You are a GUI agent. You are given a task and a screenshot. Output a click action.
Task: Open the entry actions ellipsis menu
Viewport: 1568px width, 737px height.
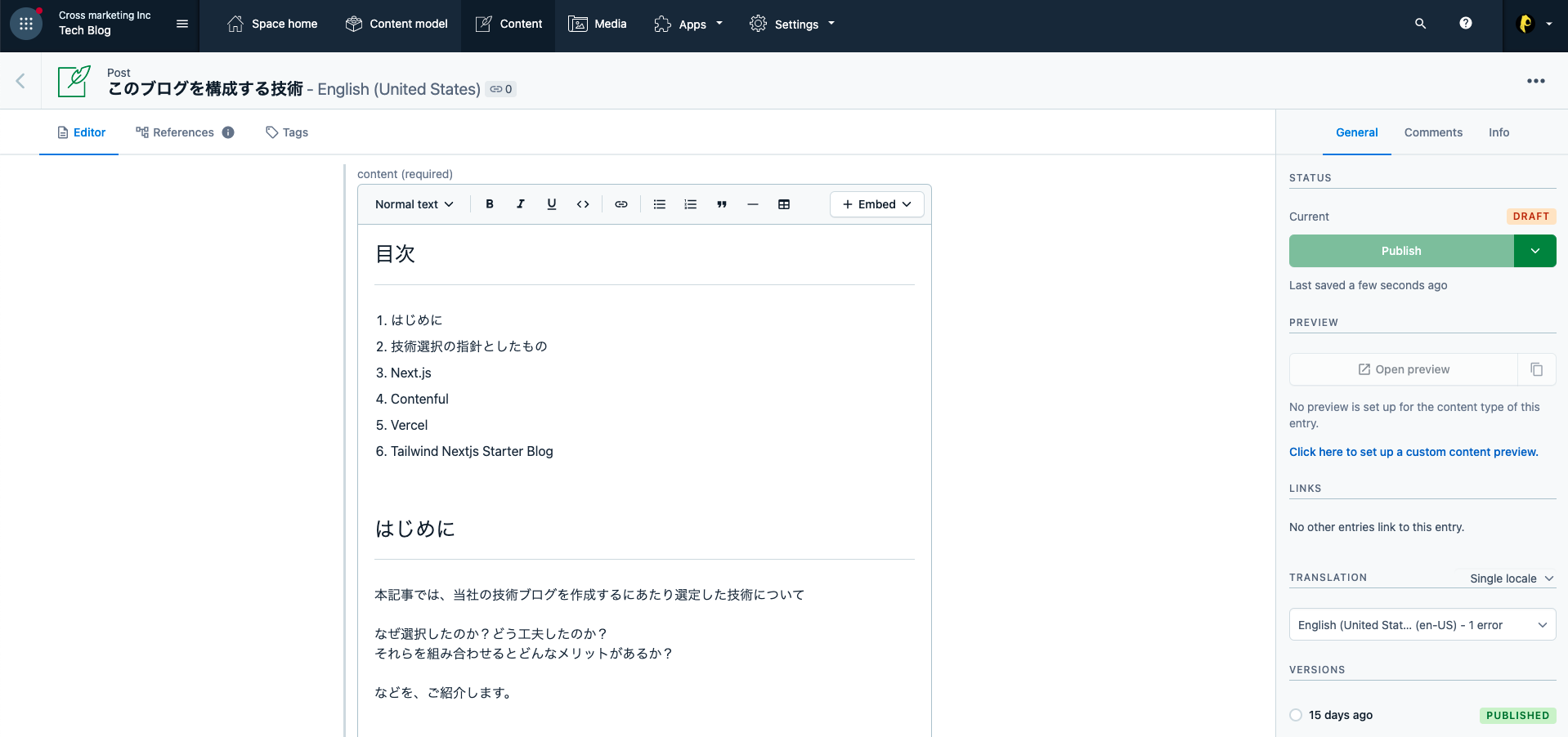(1536, 81)
